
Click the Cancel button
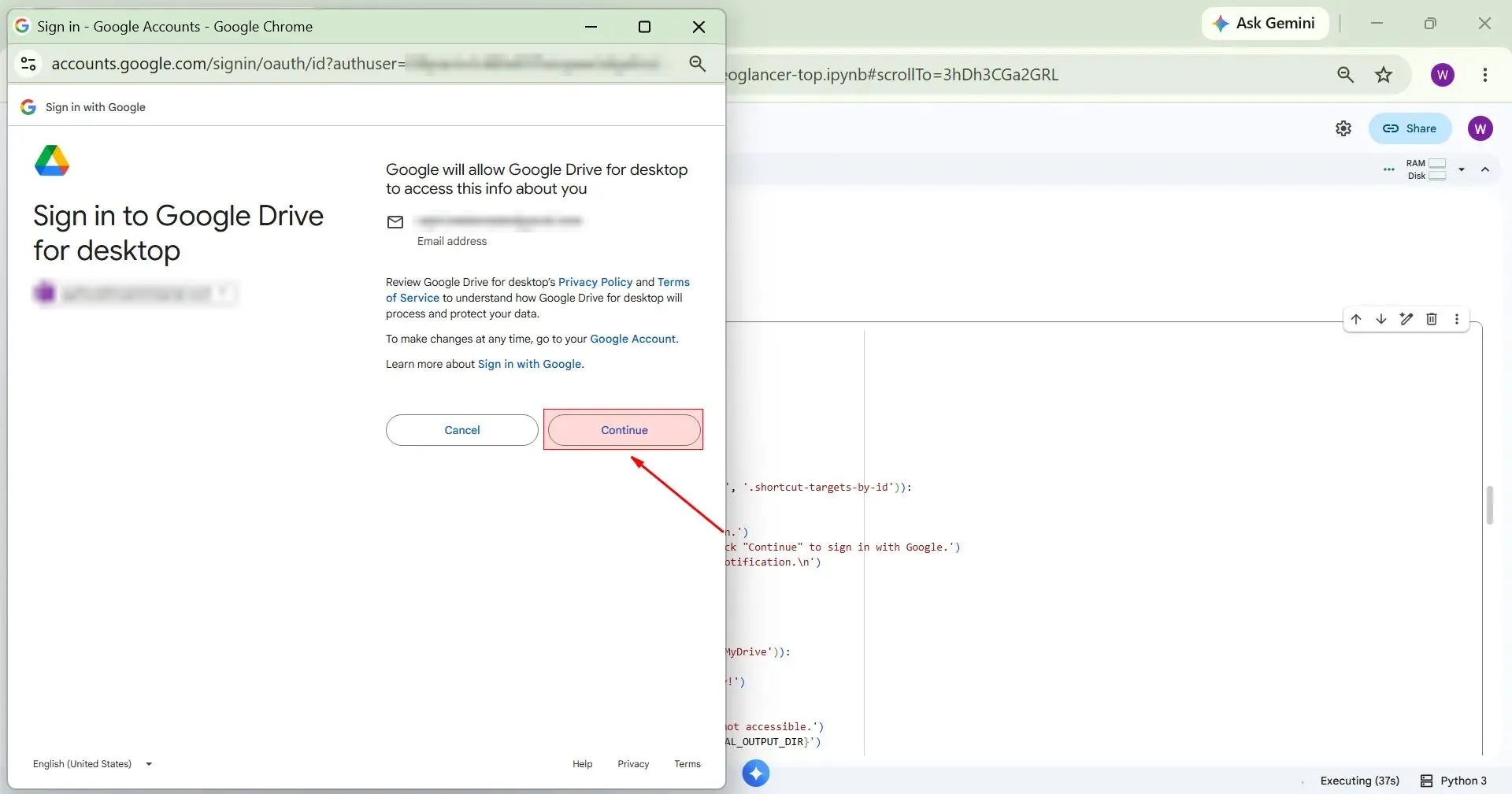[462, 430]
